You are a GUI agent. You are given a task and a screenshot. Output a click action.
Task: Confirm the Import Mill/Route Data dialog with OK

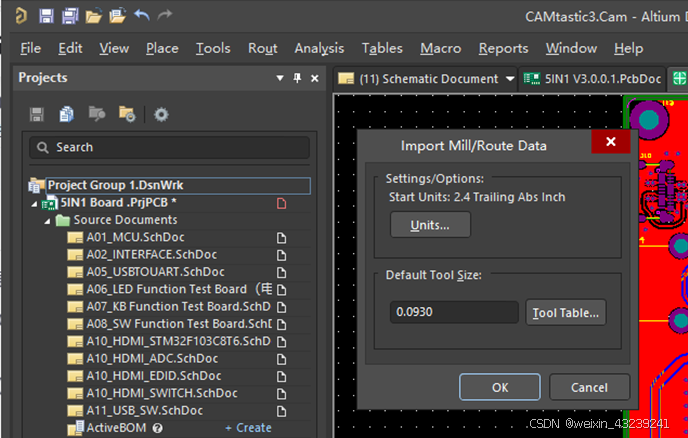click(500, 387)
